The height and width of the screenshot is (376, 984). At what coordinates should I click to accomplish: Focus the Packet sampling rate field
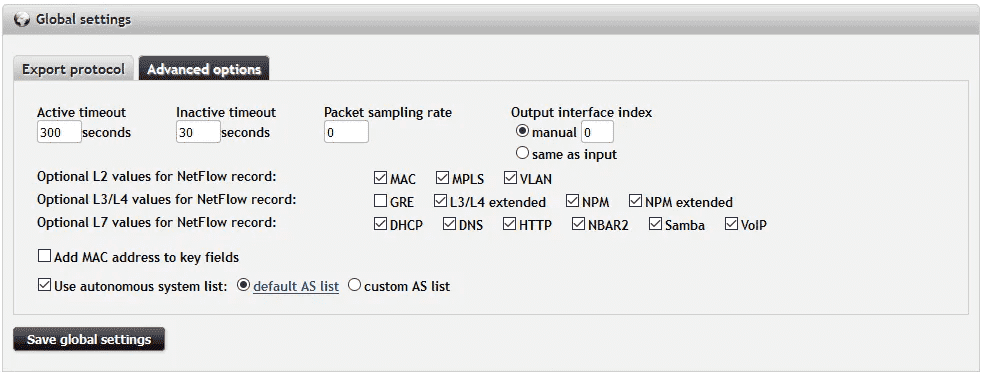tap(346, 132)
